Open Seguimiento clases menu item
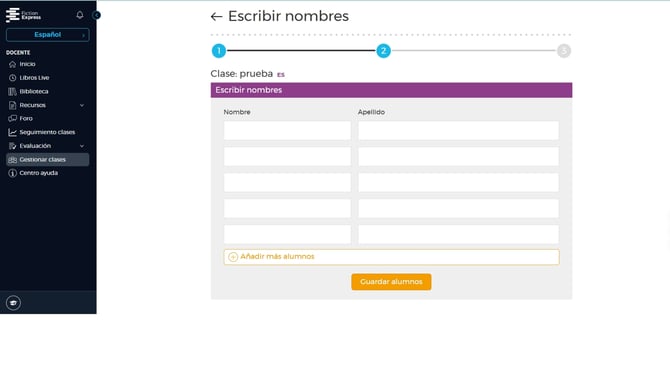This screenshot has height=376, width=670. tap(47, 132)
